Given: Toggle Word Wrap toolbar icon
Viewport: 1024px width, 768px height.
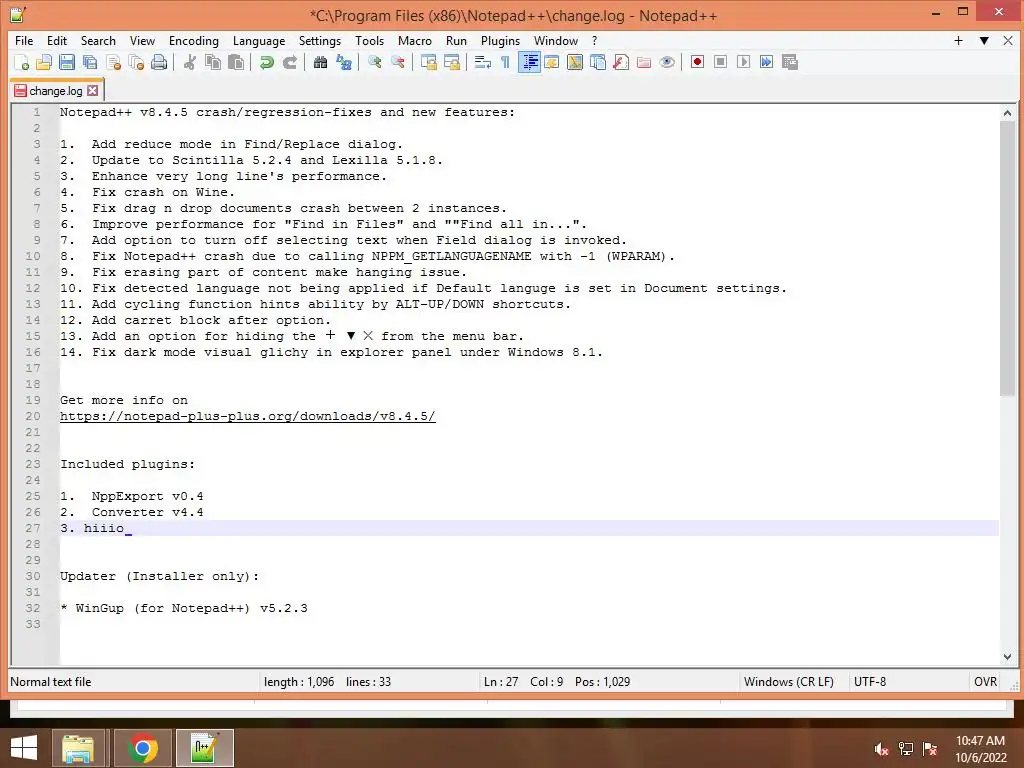Looking at the screenshot, I should (x=483, y=62).
